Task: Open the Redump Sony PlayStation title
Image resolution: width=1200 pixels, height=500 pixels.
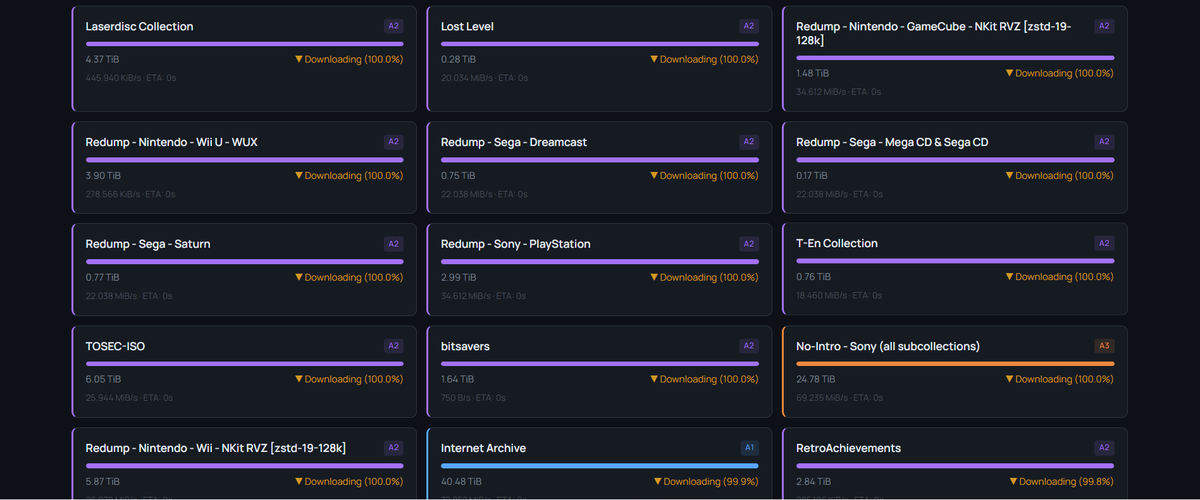Action: tap(516, 244)
